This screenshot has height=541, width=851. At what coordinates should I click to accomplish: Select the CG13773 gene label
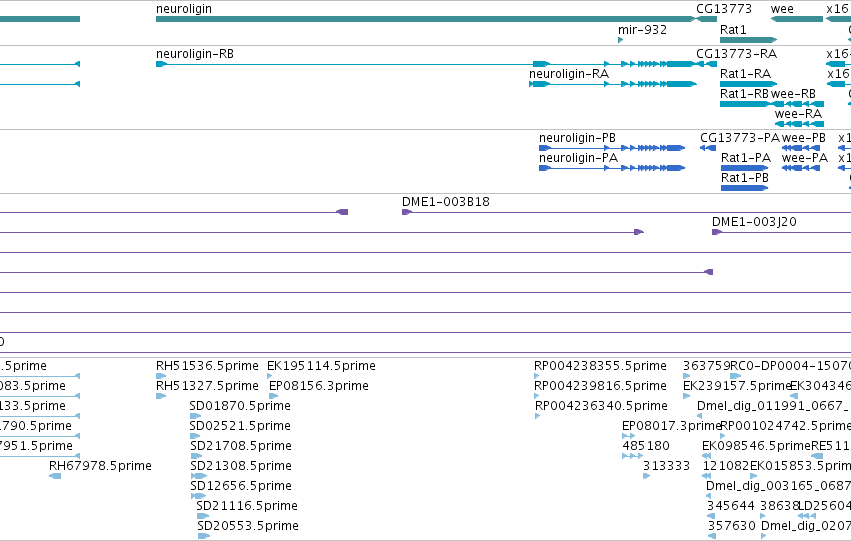724,9
